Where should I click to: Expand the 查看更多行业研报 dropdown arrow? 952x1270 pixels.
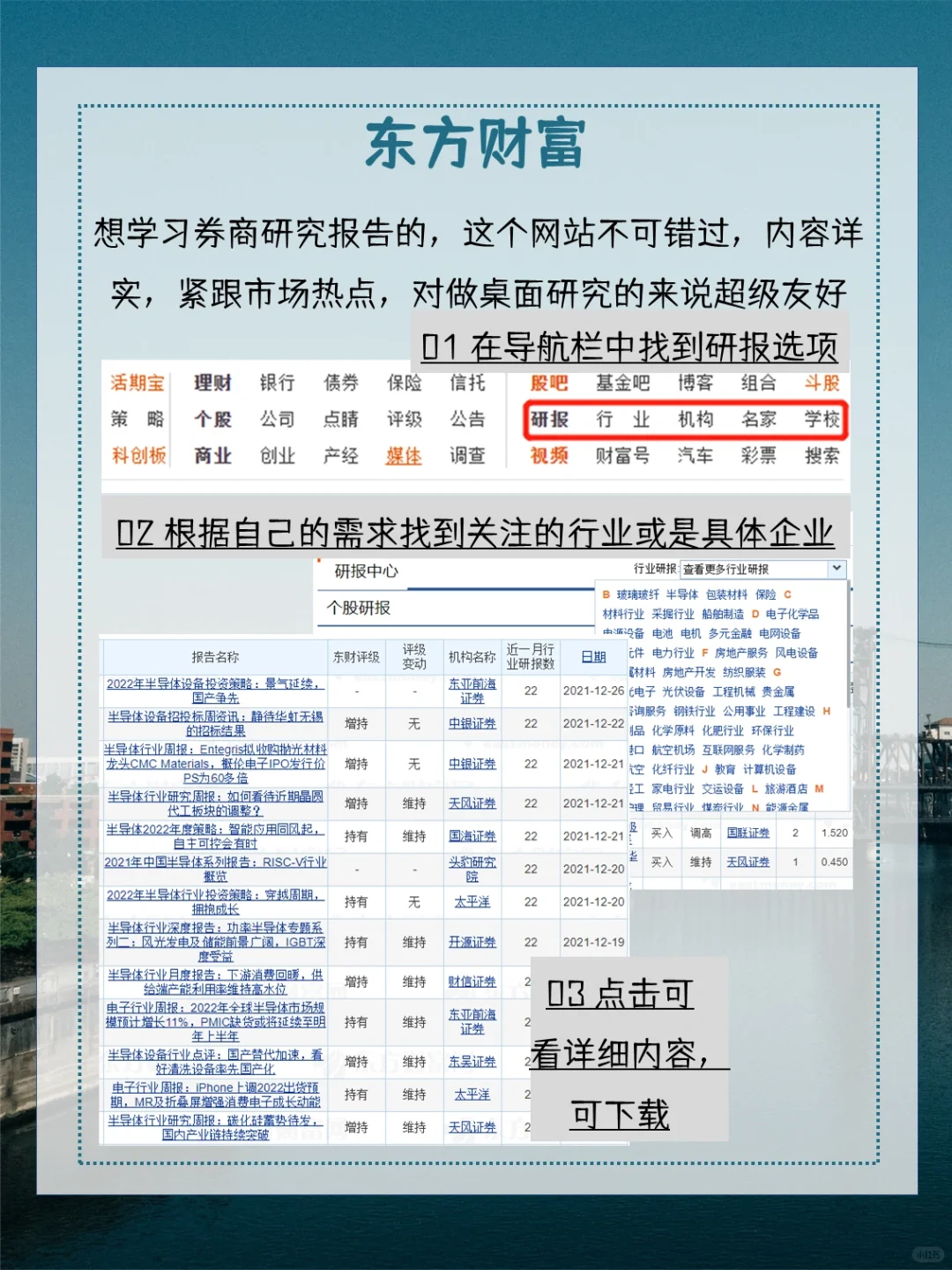837,569
